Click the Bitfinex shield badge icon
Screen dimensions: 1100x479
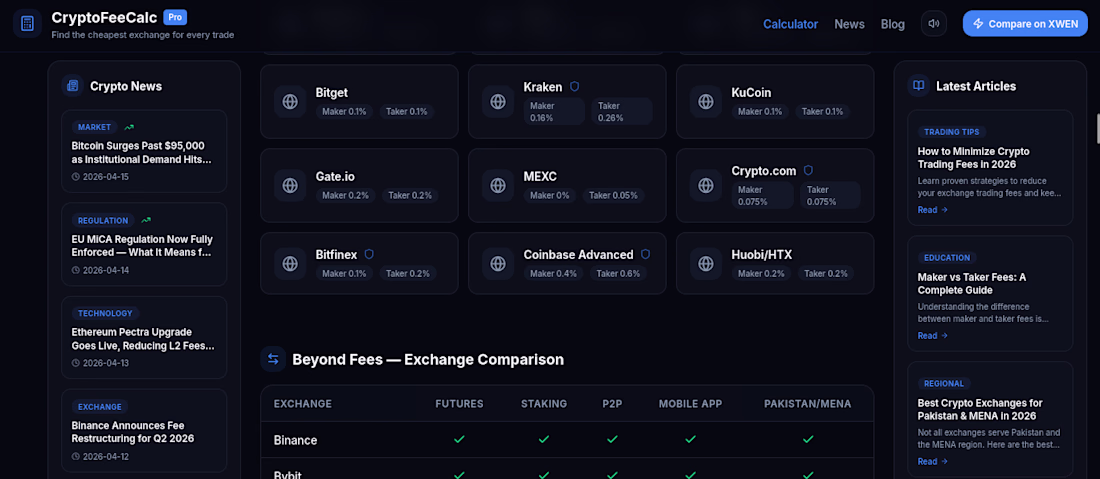(x=369, y=255)
